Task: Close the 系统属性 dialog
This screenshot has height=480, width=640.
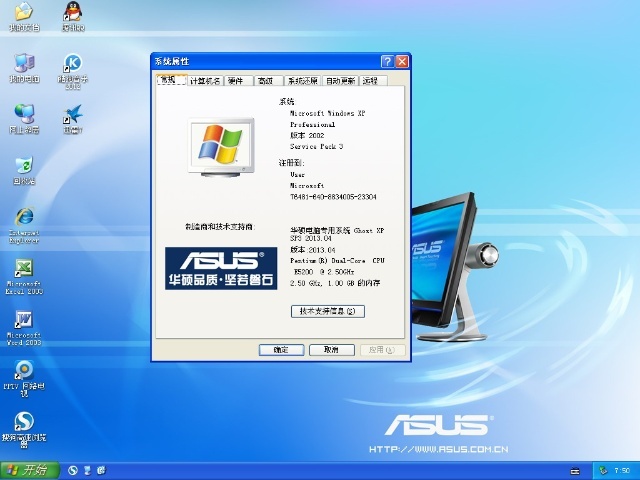Action: 402,62
